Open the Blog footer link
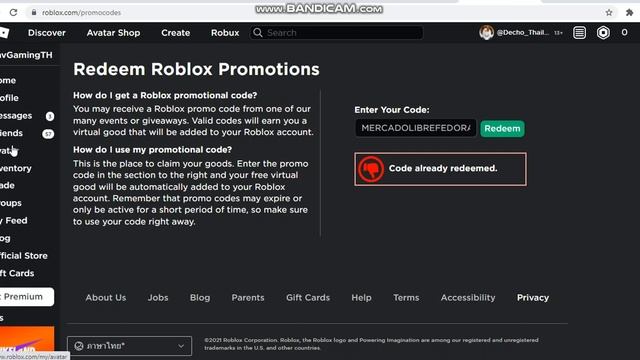Image resolution: width=640 pixels, height=360 pixels. (200, 298)
